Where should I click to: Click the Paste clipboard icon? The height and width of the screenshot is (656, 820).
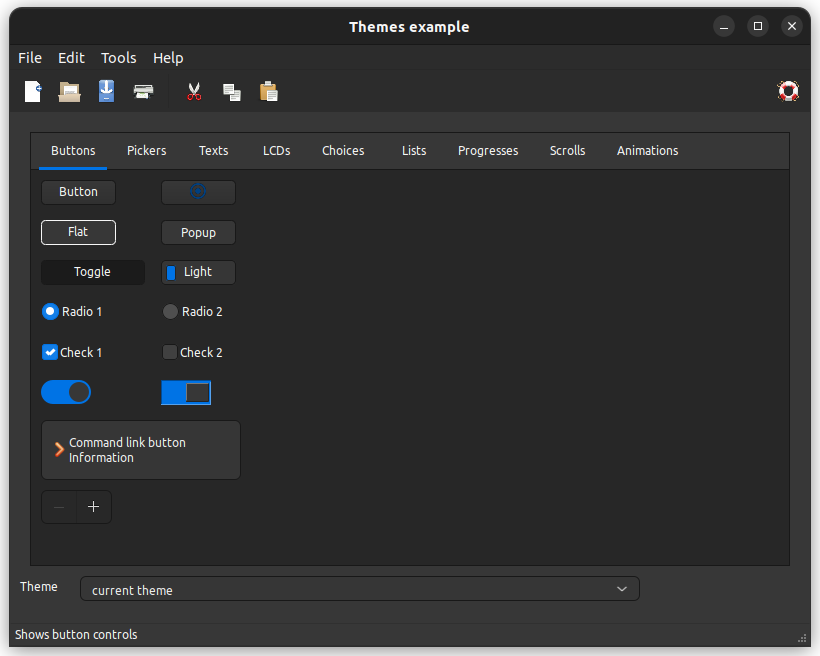[x=268, y=92]
